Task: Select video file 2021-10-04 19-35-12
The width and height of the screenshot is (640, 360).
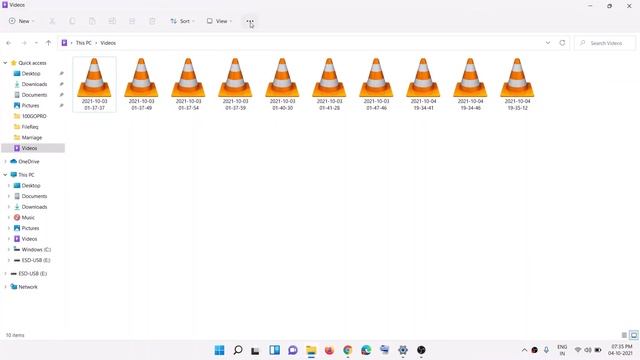Action: click(517, 84)
